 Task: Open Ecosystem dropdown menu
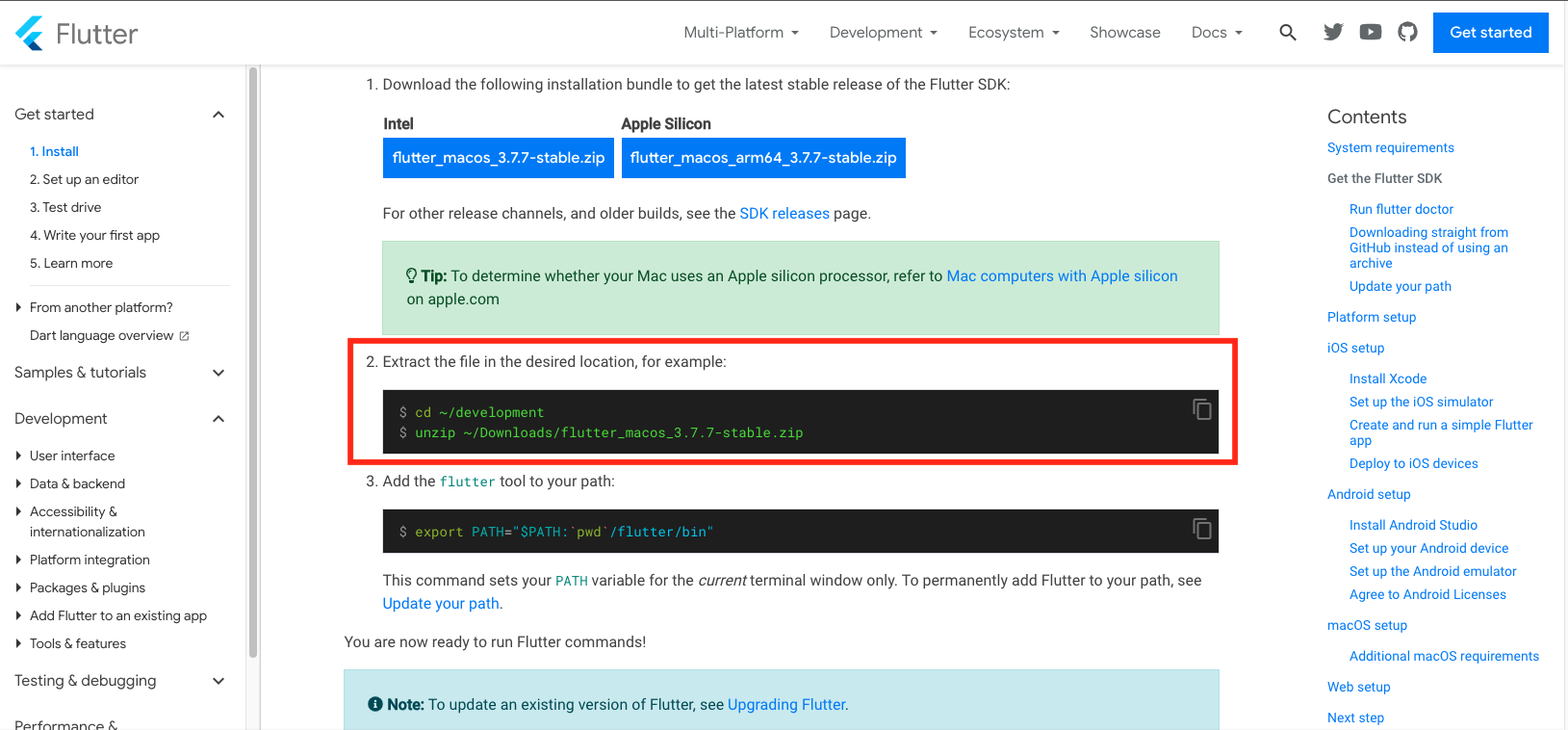click(x=1014, y=33)
